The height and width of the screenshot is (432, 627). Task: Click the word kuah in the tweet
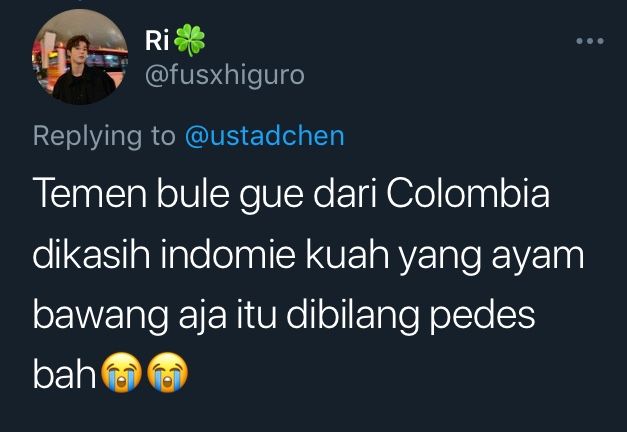[x=347, y=254]
